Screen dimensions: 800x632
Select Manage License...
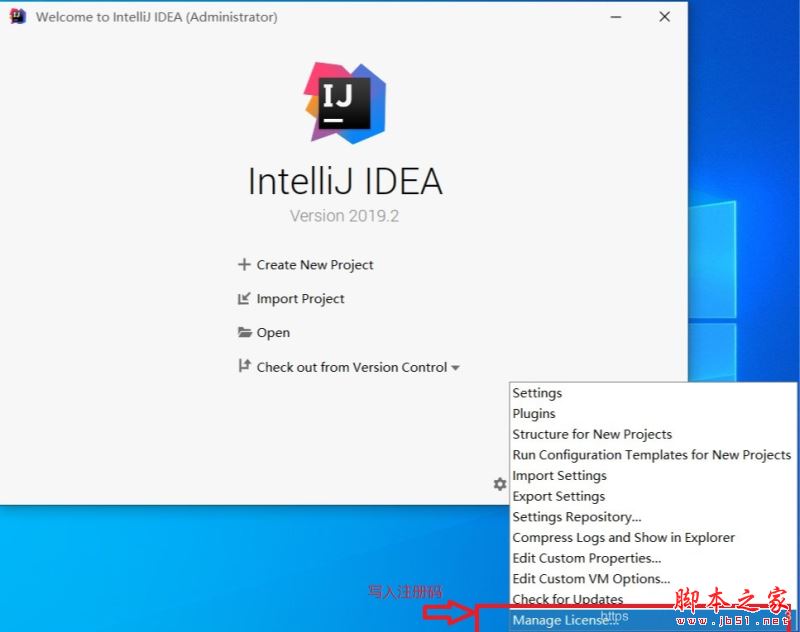653,620
